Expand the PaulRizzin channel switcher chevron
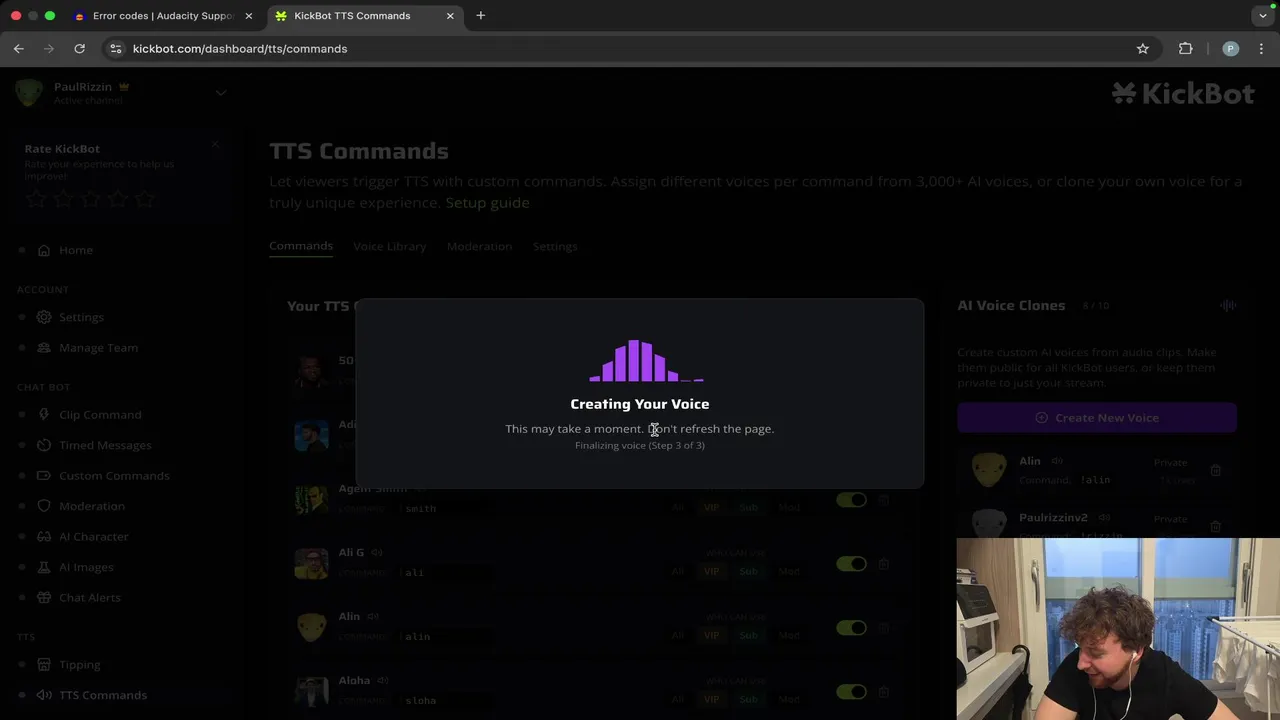Screen dimensions: 1280x720 221,93
